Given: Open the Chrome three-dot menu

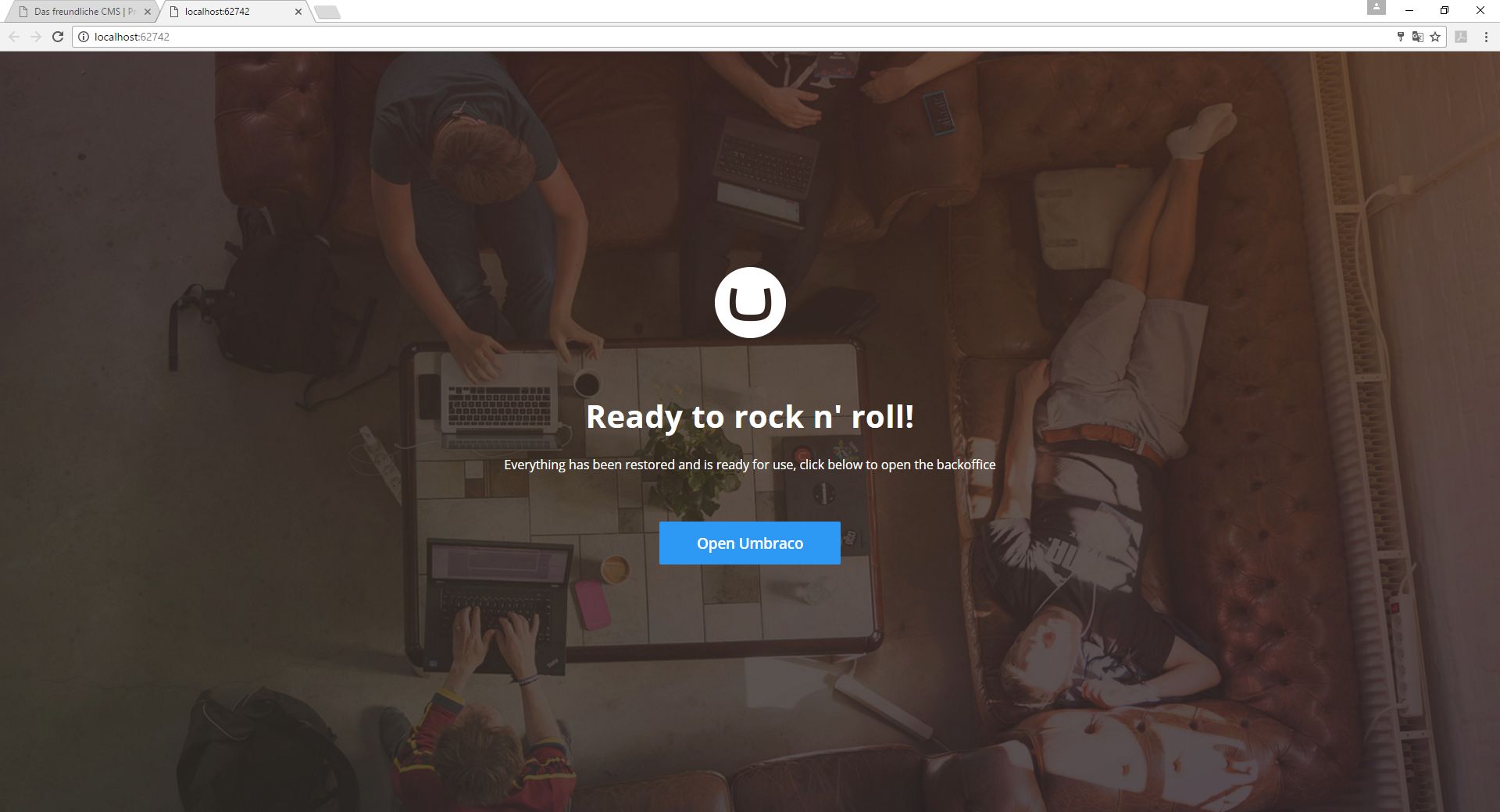Looking at the screenshot, I should click(x=1486, y=37).
